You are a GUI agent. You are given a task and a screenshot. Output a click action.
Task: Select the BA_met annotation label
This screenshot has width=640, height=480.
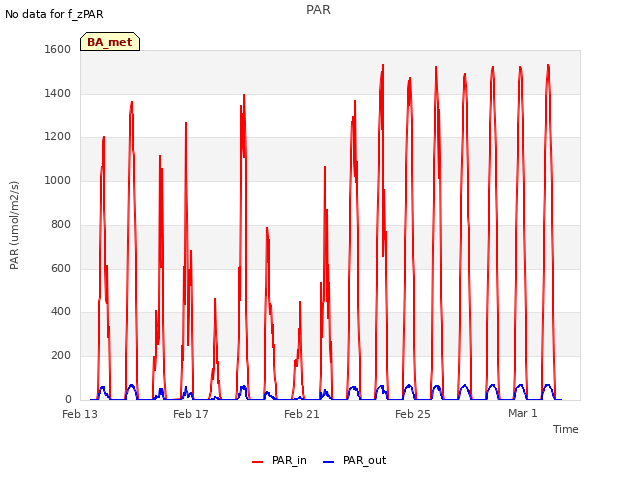(x=110, y=42)
